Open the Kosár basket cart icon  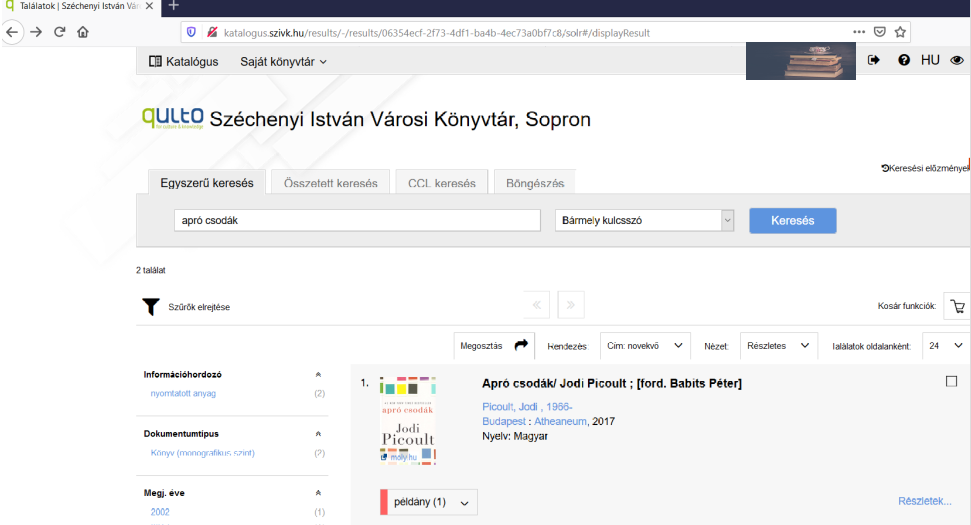[x=957, y=306]
